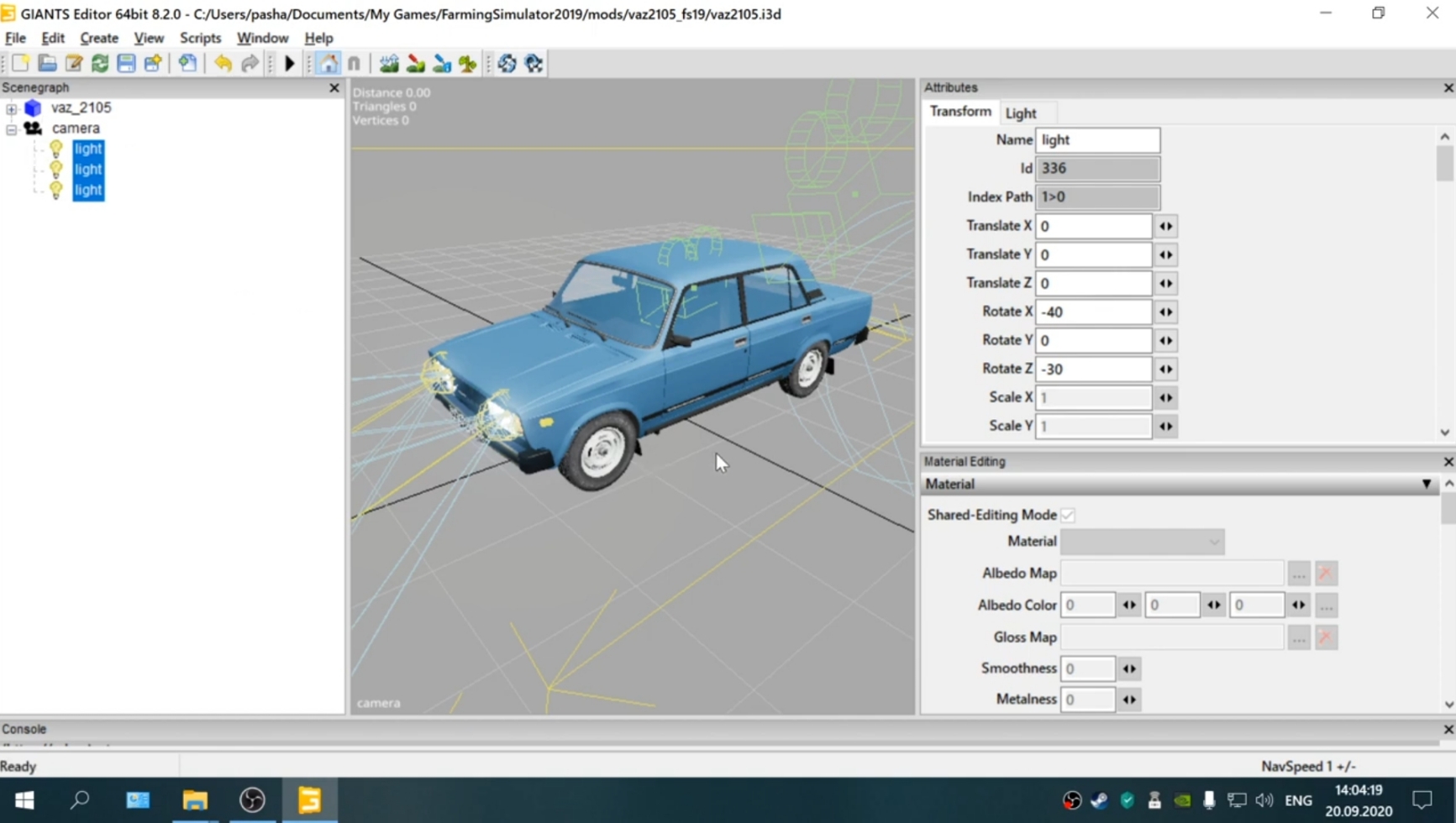Click the Save floppy disk icon
The height and width of the screenshot is (823, 1456).
coord(126,64)
